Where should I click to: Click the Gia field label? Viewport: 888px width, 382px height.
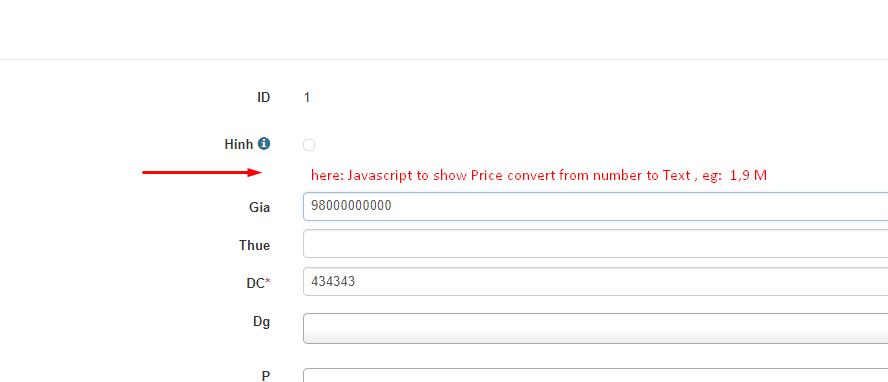pos(259,208)
